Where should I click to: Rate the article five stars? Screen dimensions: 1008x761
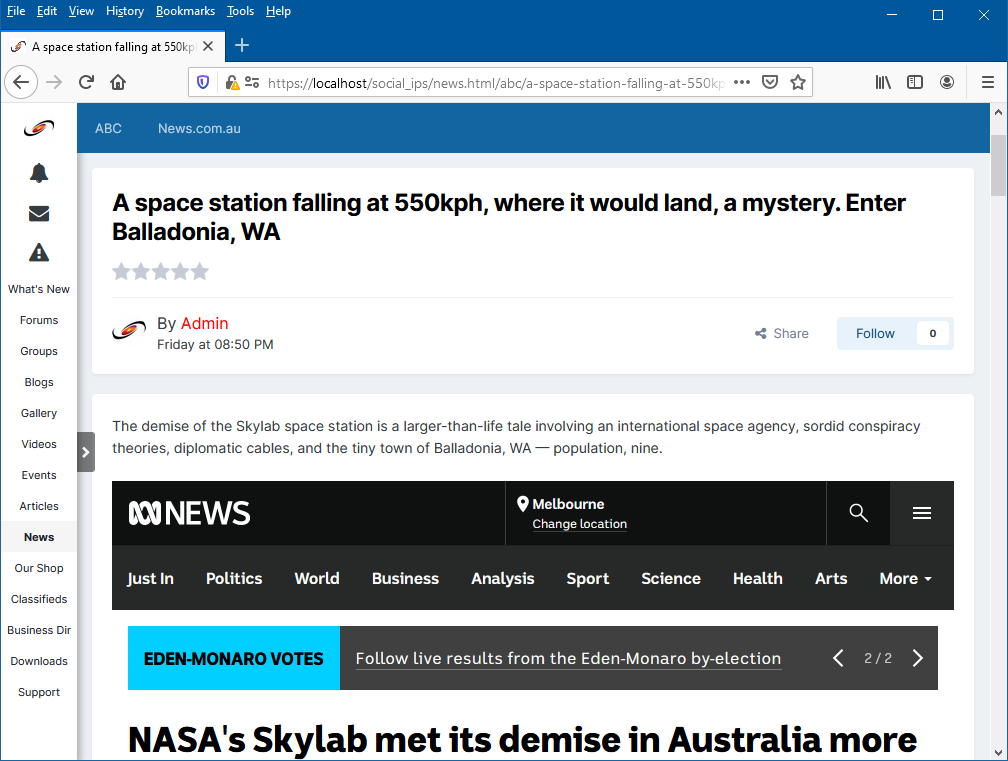point(200,271)
